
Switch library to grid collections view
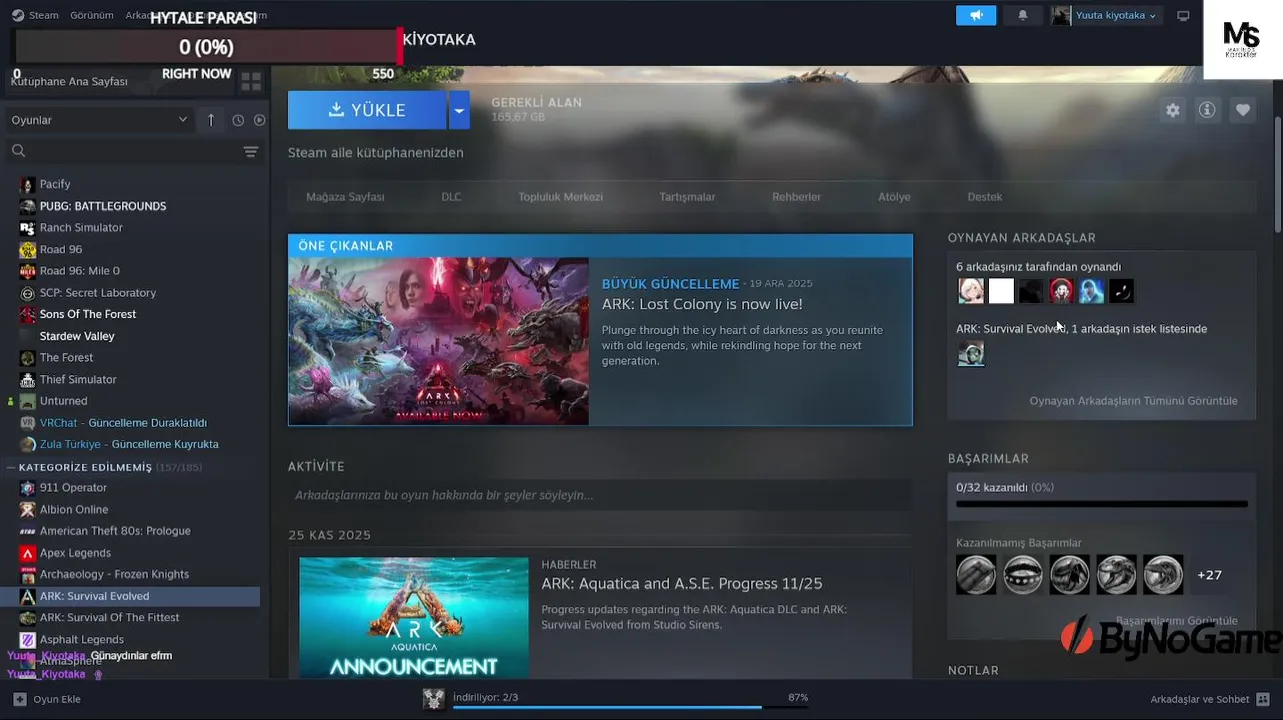251,81
